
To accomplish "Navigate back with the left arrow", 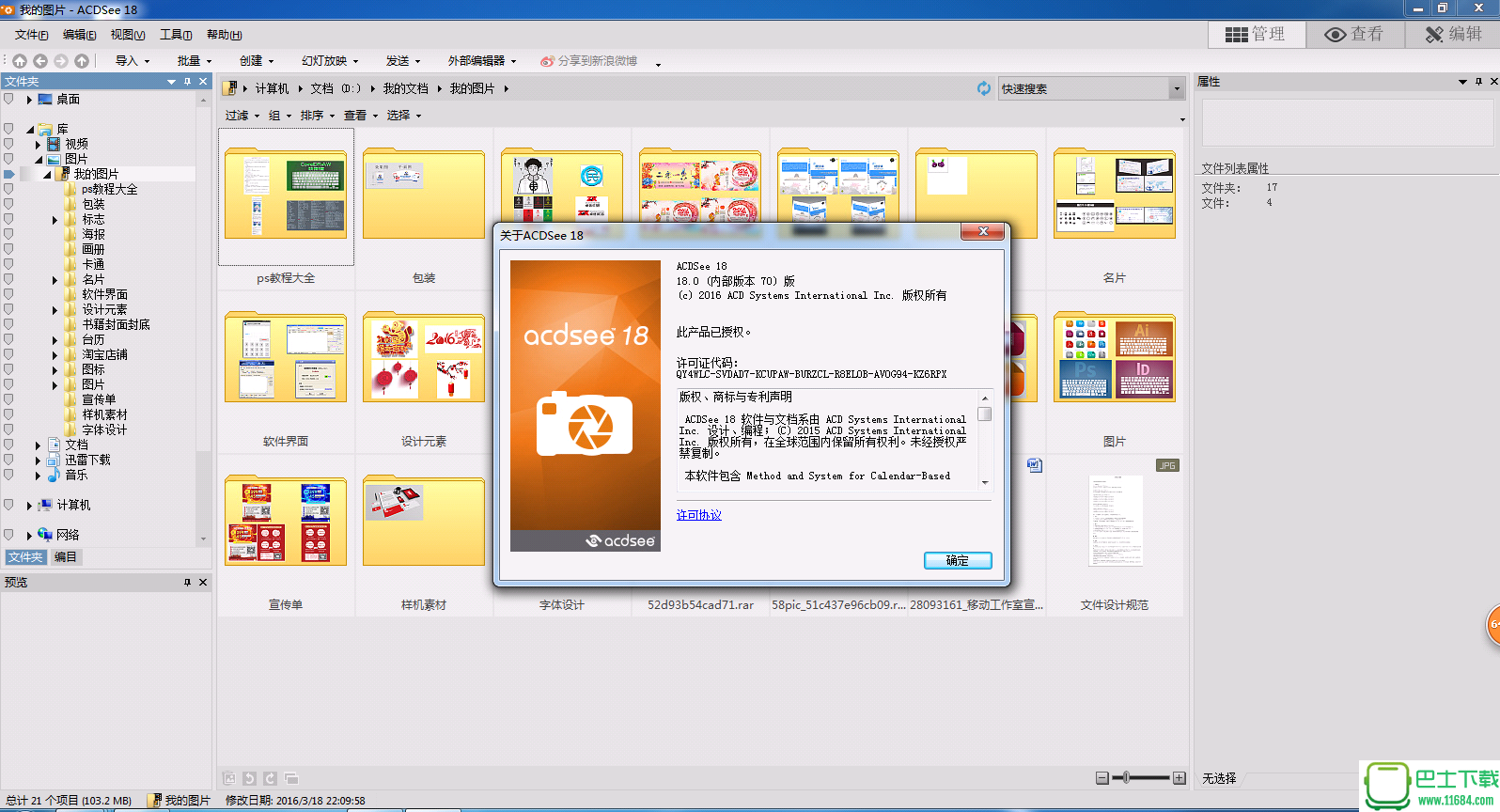I will coord(40,61).
